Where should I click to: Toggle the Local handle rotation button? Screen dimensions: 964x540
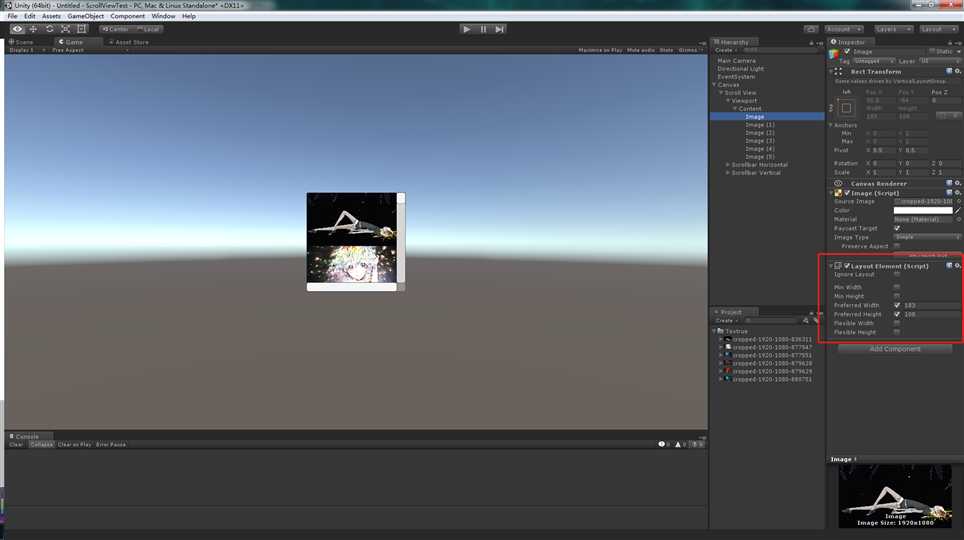tap(148, 29)
